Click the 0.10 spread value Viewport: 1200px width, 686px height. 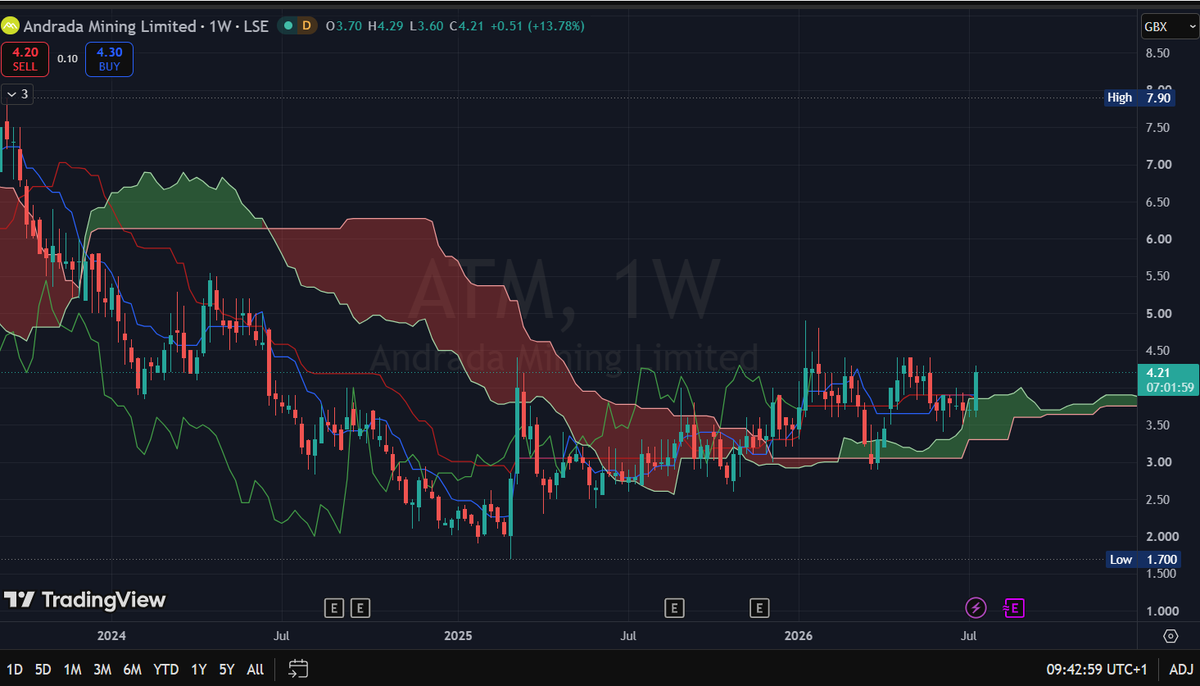click(x=67, y=59)
